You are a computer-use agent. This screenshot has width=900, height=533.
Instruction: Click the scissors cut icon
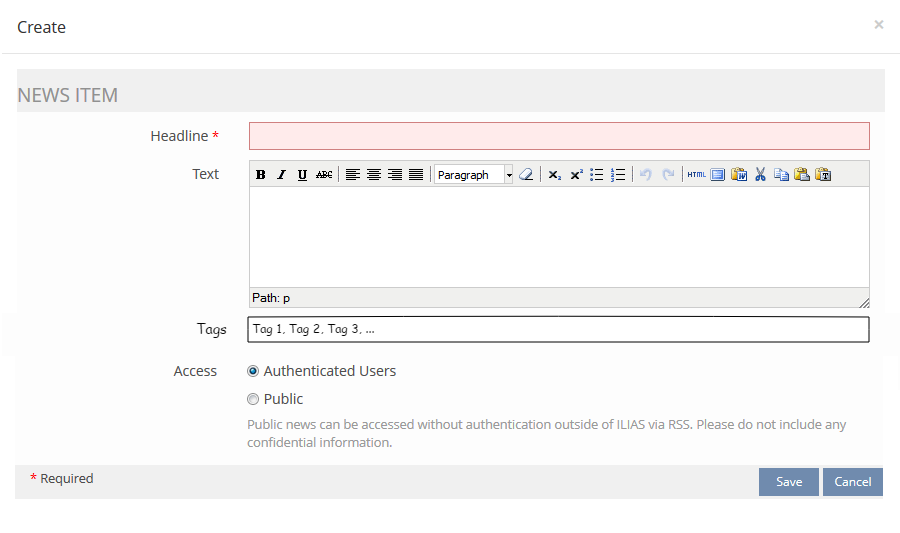760,175
